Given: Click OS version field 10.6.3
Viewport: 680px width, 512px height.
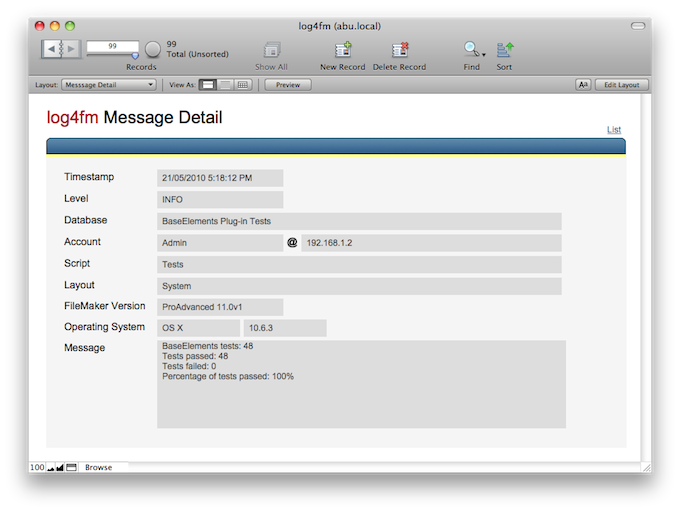Looking at the screenshot, I should click(x=285, y=328).
